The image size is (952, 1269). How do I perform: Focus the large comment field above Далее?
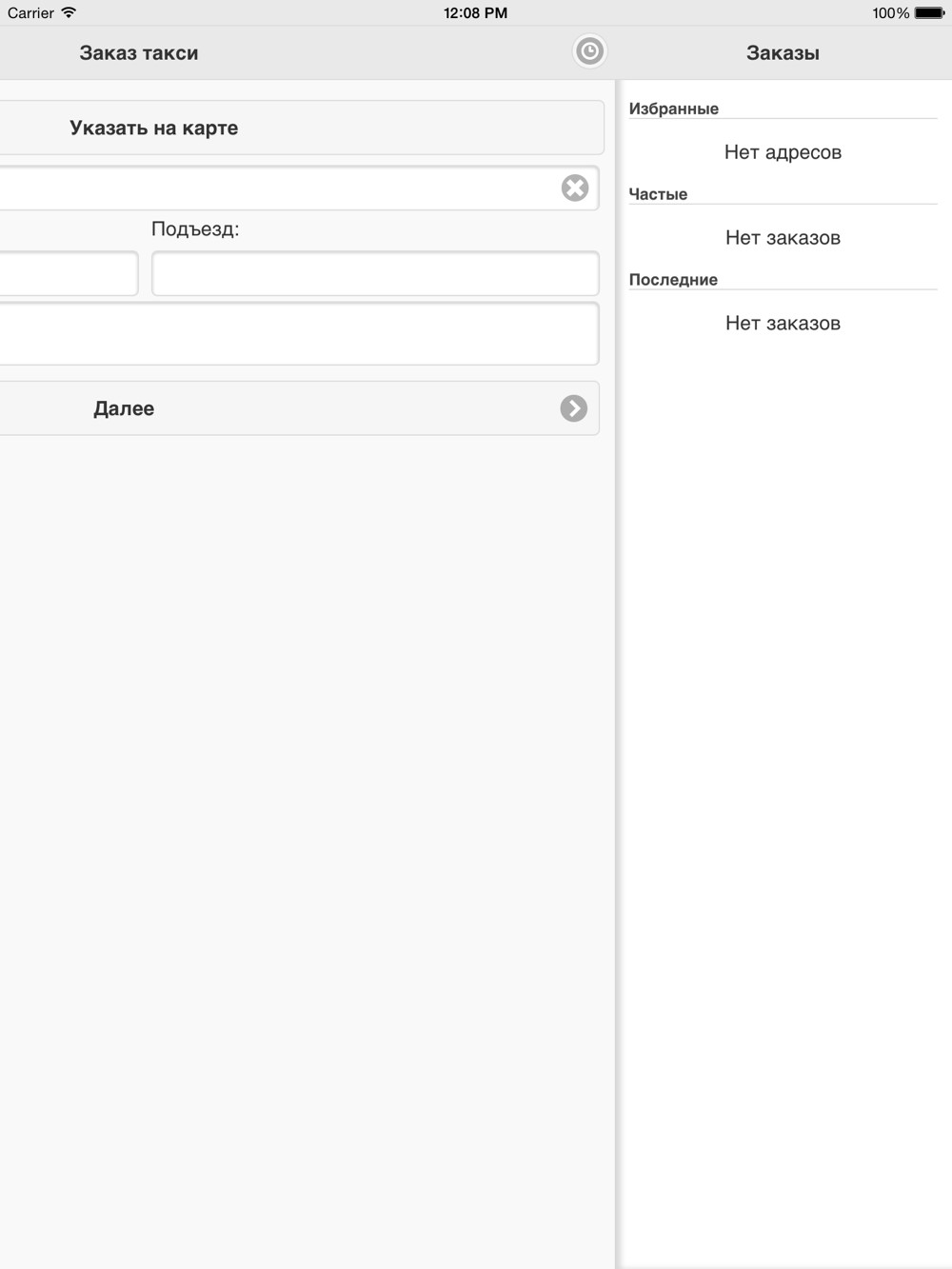coord(299,333)
